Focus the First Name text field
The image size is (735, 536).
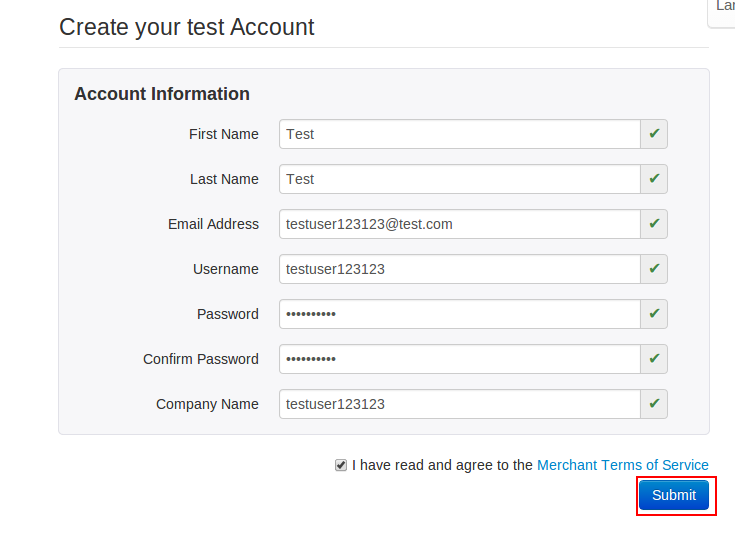point(459,134)
